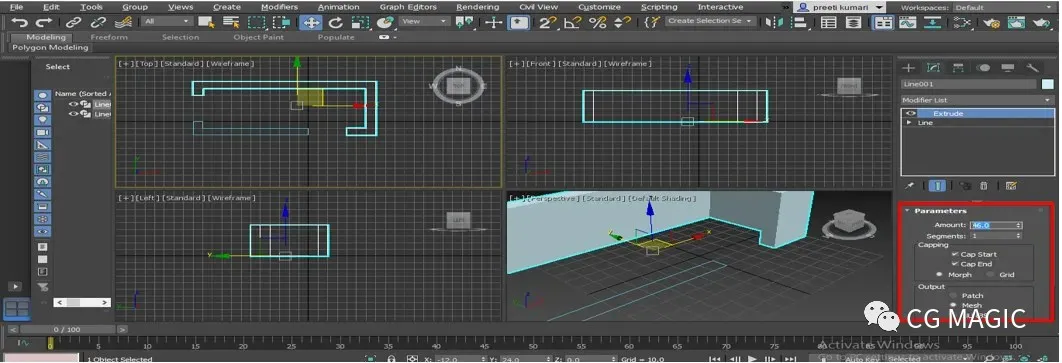Click the Polygon Modeling button
The height and width of the screenshot is (363, 1062).
[50, 48]
